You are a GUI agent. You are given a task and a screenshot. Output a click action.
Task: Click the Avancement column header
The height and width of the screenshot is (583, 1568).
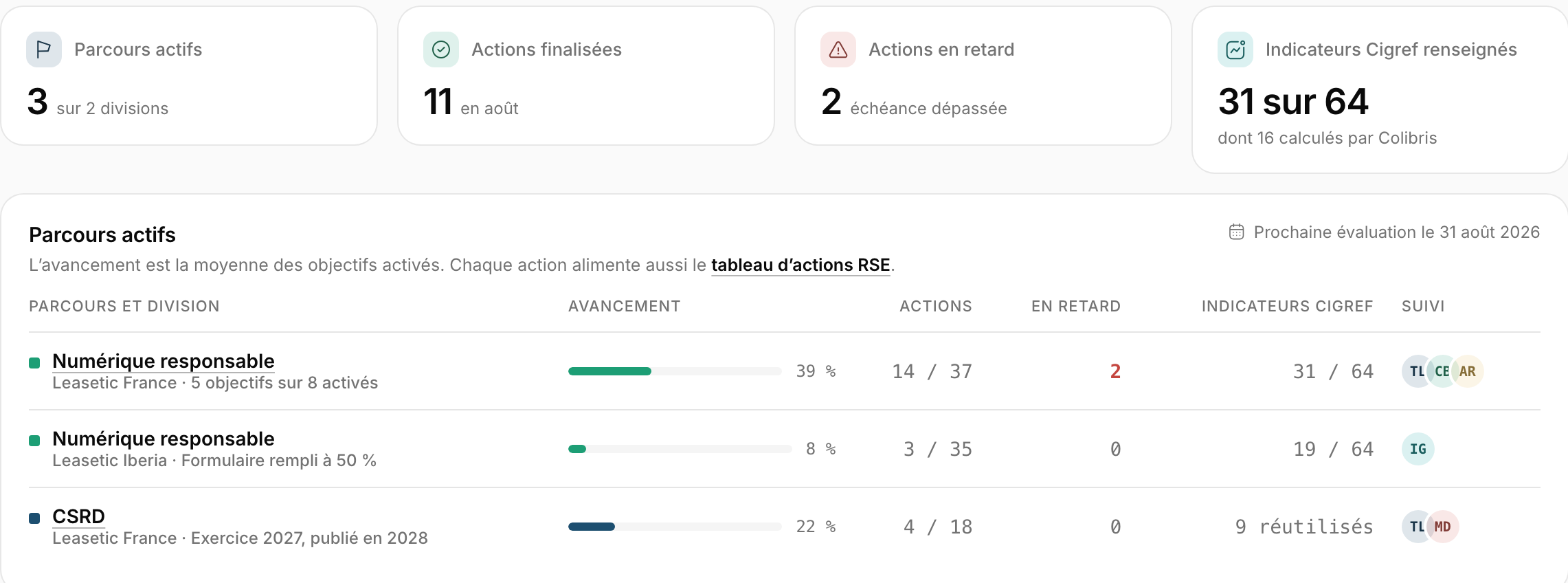click(624, 306)
